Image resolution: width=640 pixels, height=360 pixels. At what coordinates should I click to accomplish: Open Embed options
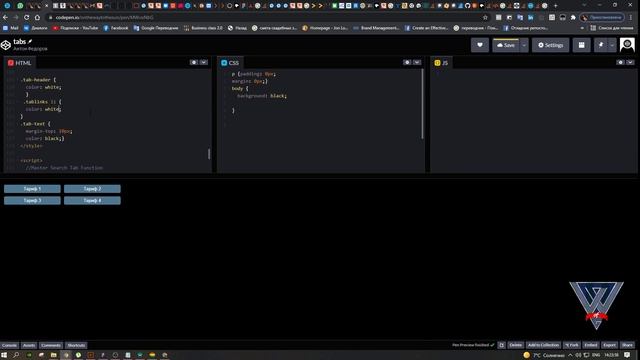point(591,345)
